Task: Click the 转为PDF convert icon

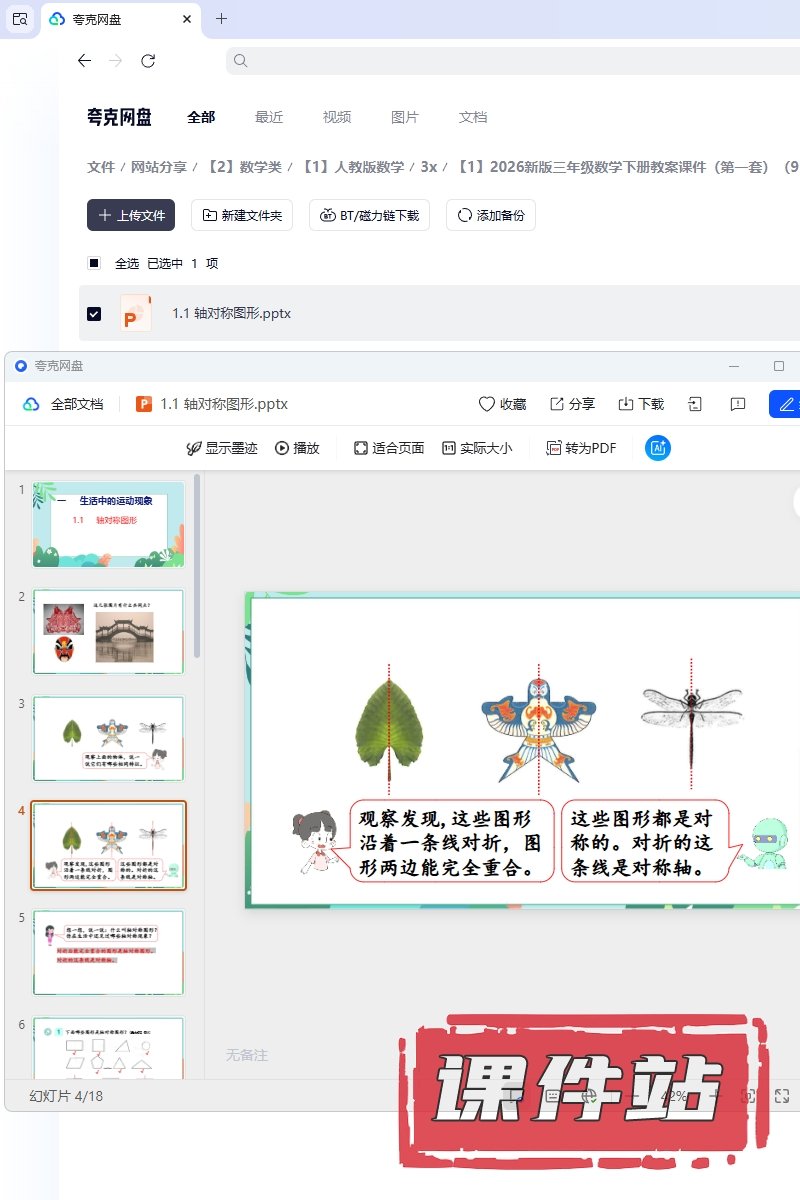Action: click(554, 448)
